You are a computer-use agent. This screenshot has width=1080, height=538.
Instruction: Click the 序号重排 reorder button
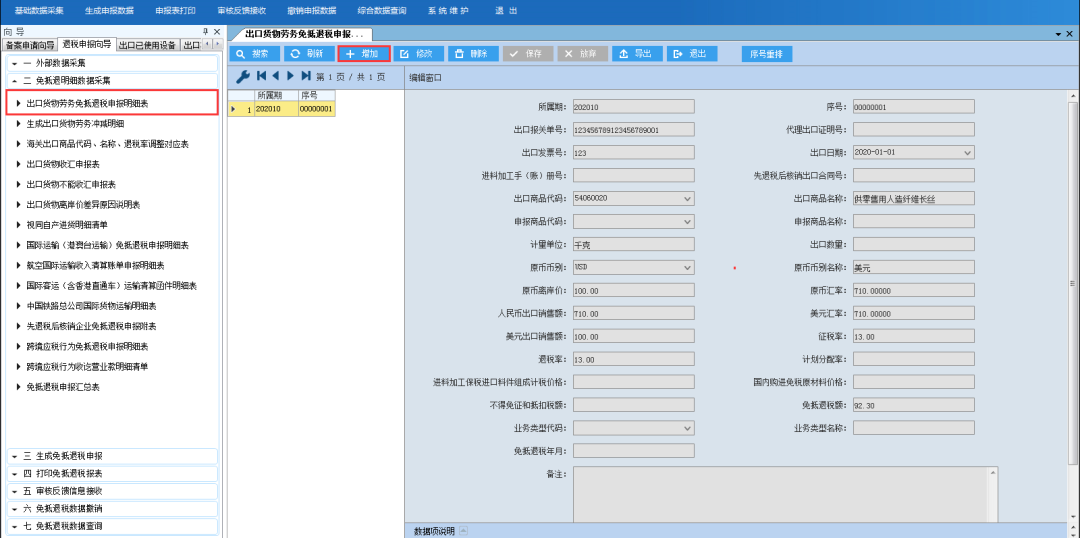tap(766, 54)
